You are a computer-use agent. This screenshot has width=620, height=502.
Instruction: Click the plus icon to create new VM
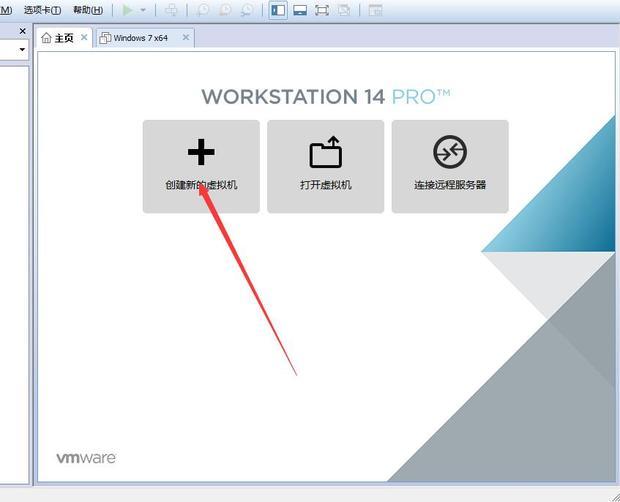point(201,152)
